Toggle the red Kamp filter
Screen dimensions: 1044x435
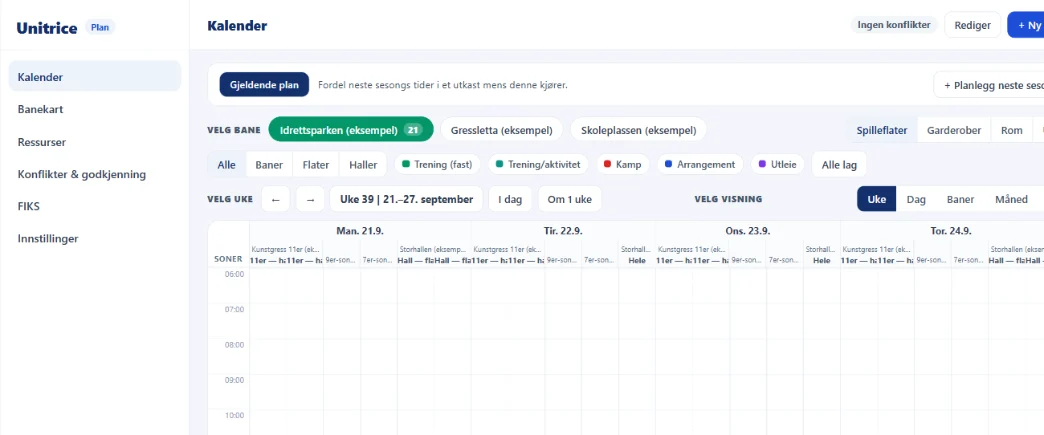pyautogui.click(x=623, y=165)
